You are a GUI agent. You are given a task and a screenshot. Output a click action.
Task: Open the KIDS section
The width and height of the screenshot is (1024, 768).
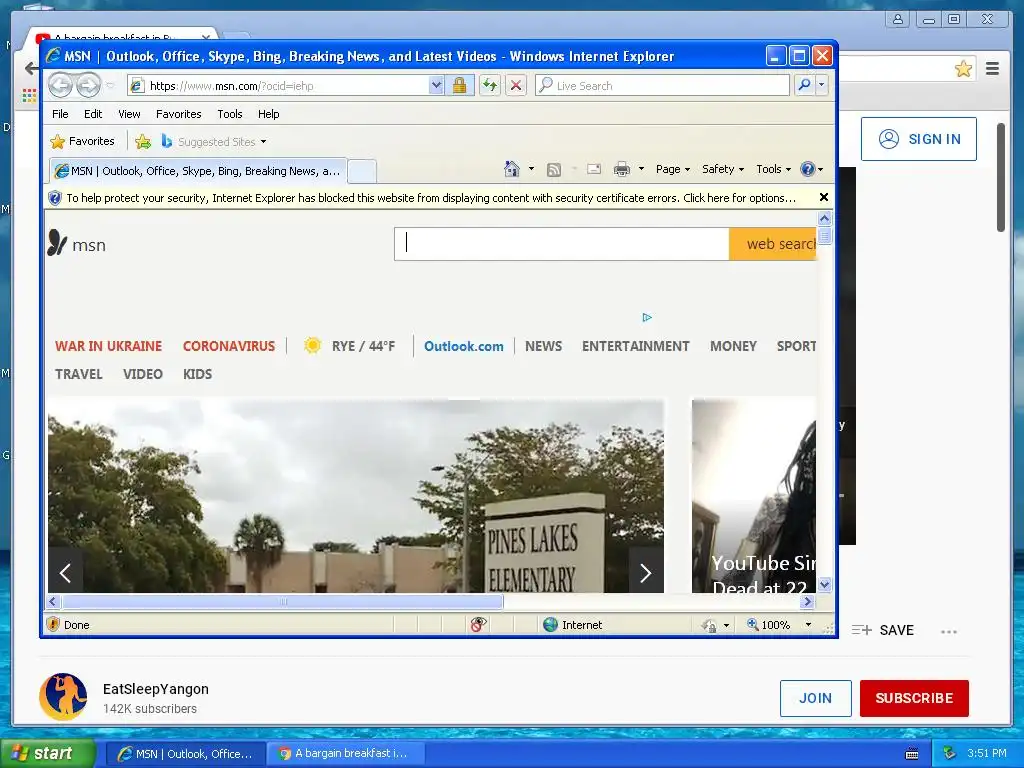pos(197,374)
